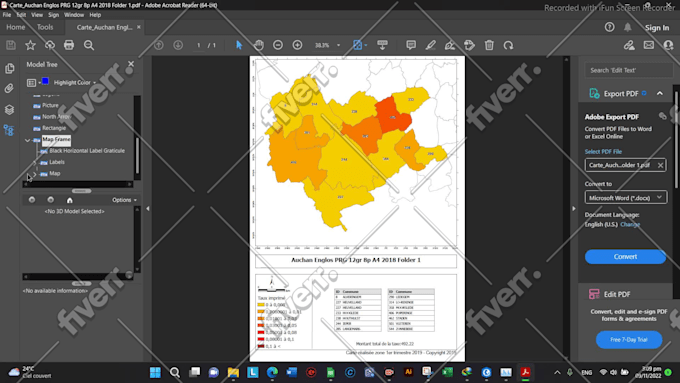680x383 pixels.
Task: Collapse the Export PDF section chevron
Action: pyautogui.click(x=660, y=93)
